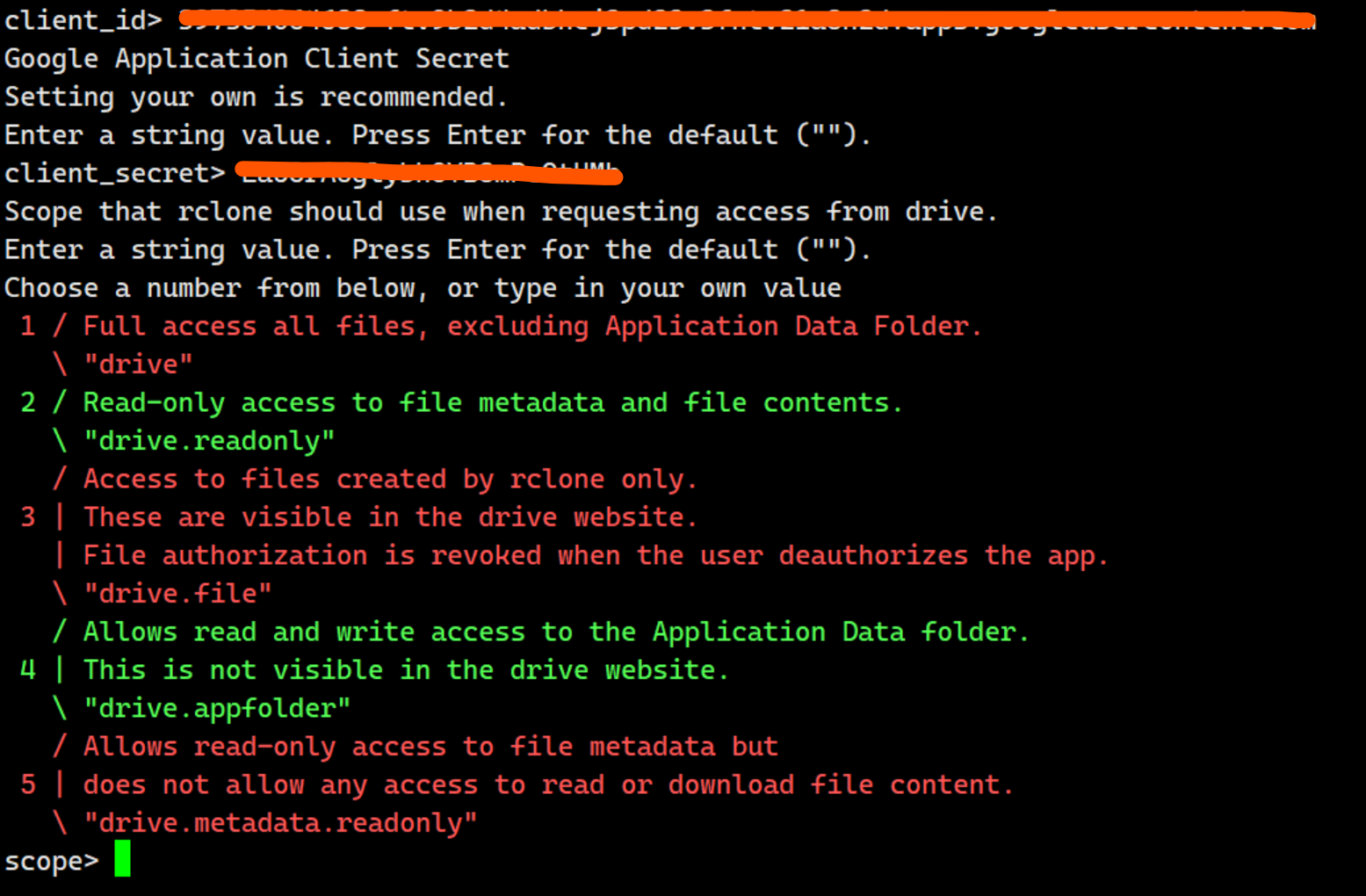Click option number 4 for Application Data folder

click(28, 669)
